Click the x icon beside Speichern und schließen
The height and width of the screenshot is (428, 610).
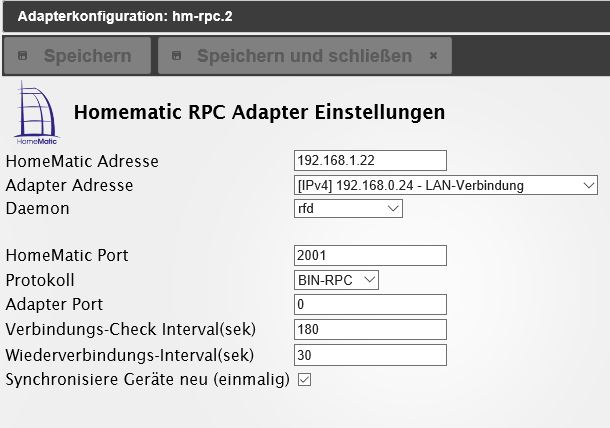click(433, 56)
